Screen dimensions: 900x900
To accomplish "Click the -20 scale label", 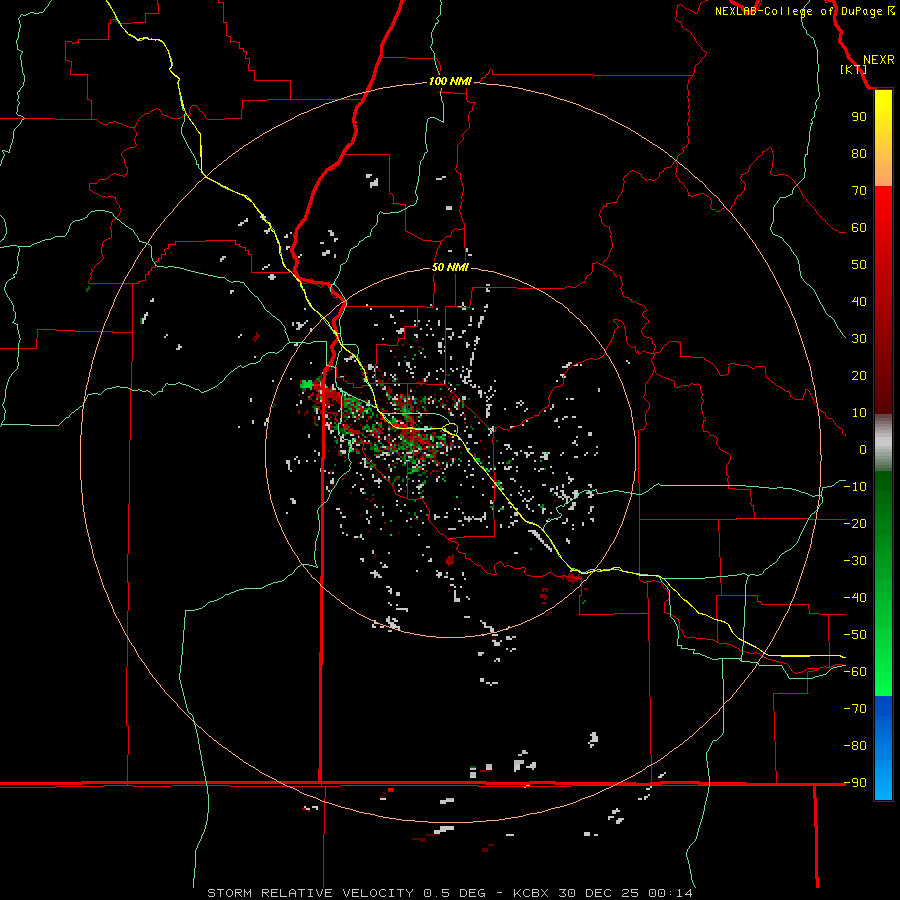I will click(x=855, y=524).
